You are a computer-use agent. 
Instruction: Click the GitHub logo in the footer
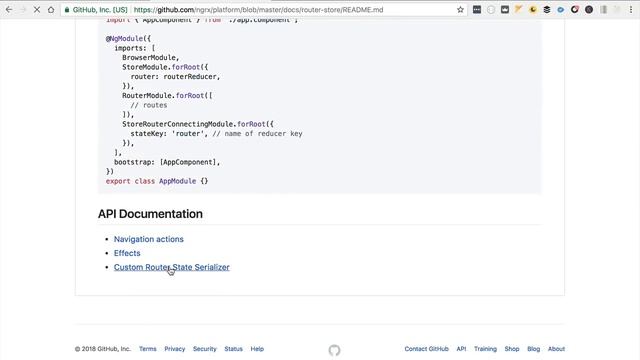(334, 350)
